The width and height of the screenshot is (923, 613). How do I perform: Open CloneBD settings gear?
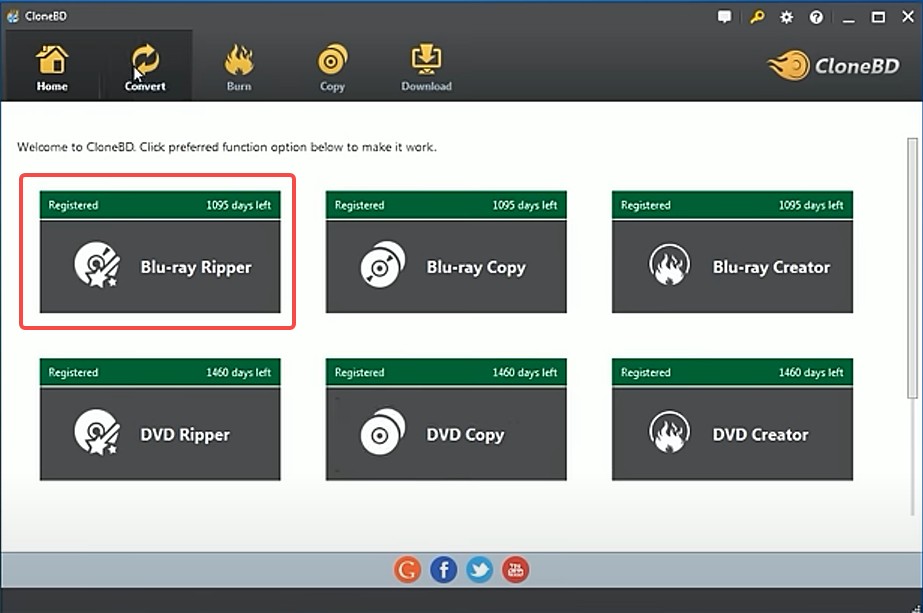786,16
